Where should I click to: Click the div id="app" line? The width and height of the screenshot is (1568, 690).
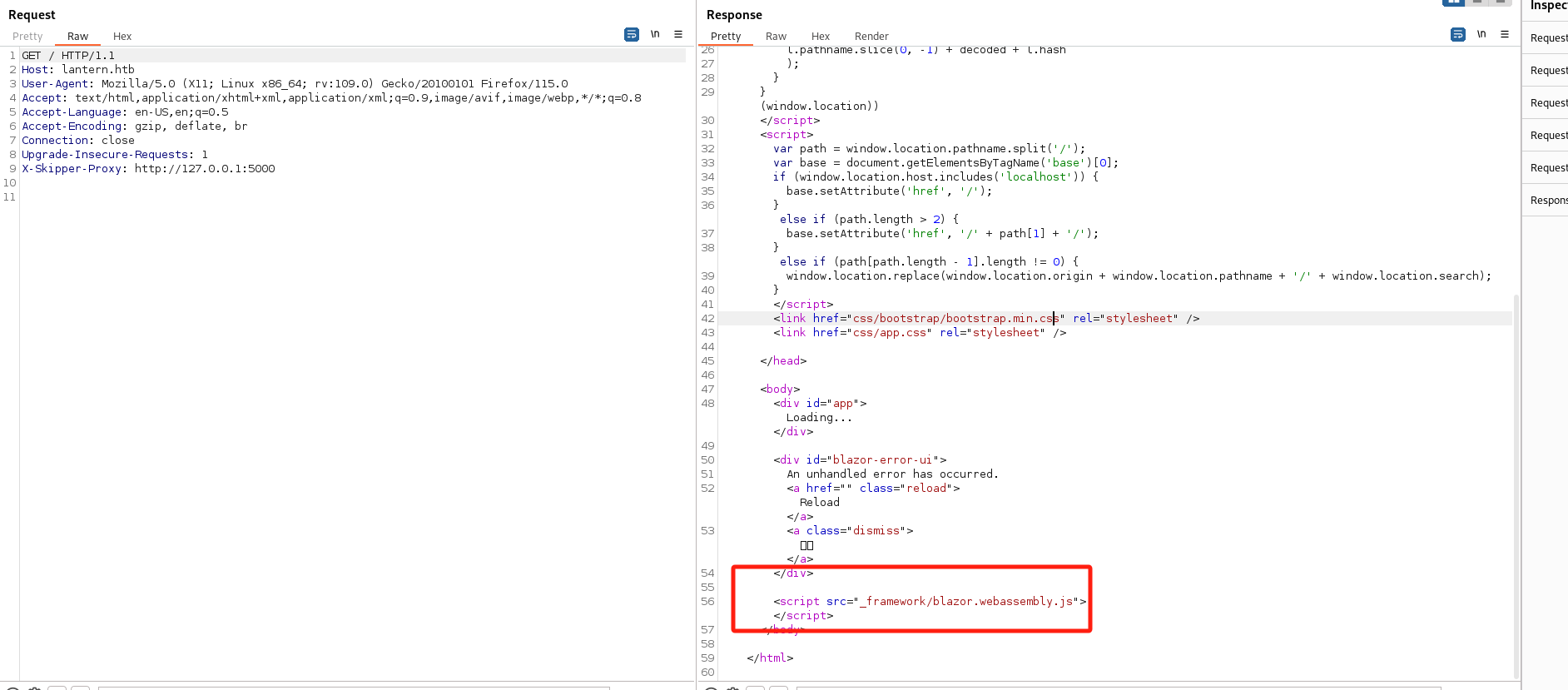820,404
